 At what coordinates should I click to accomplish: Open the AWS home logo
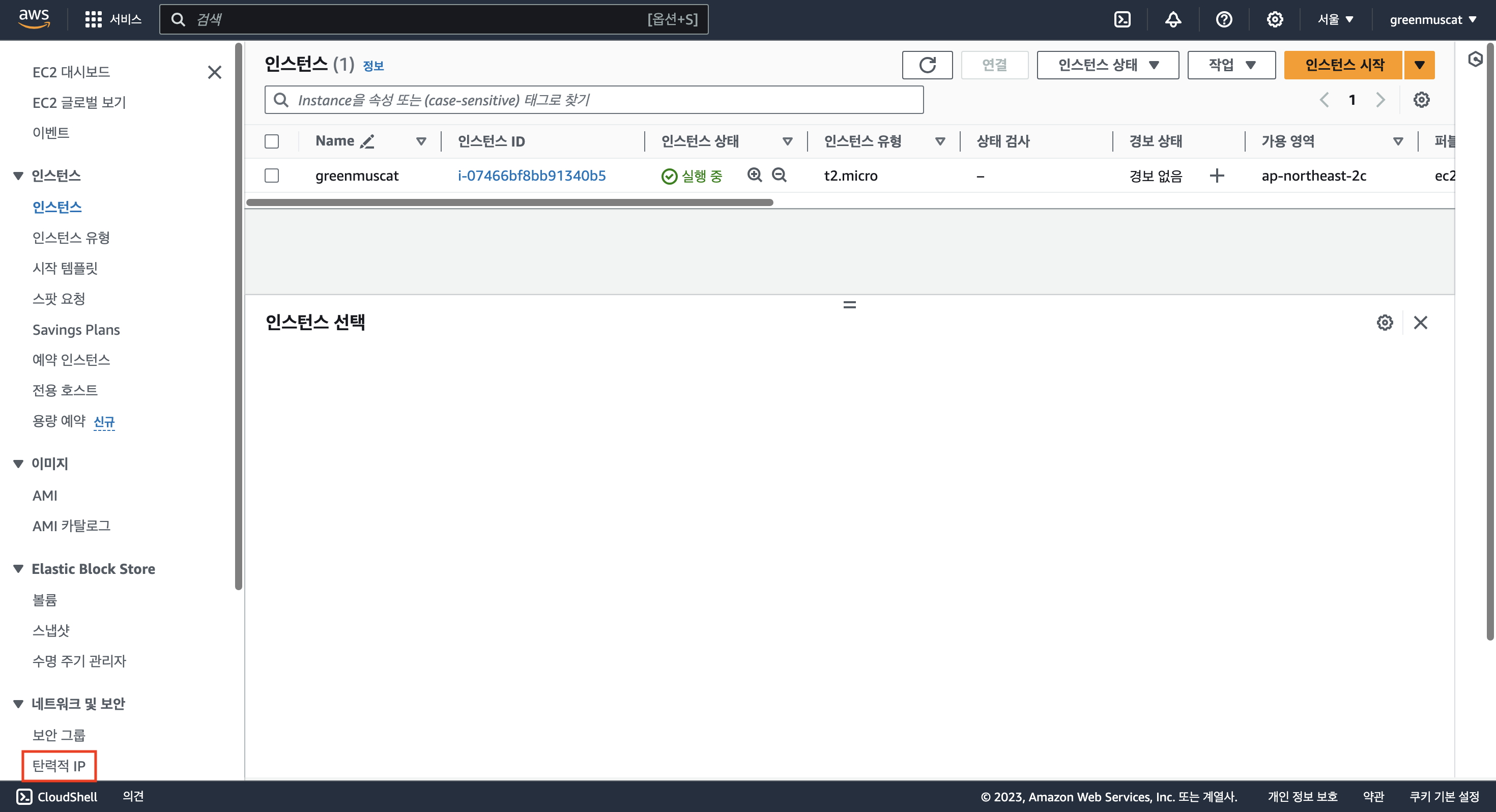34,19
